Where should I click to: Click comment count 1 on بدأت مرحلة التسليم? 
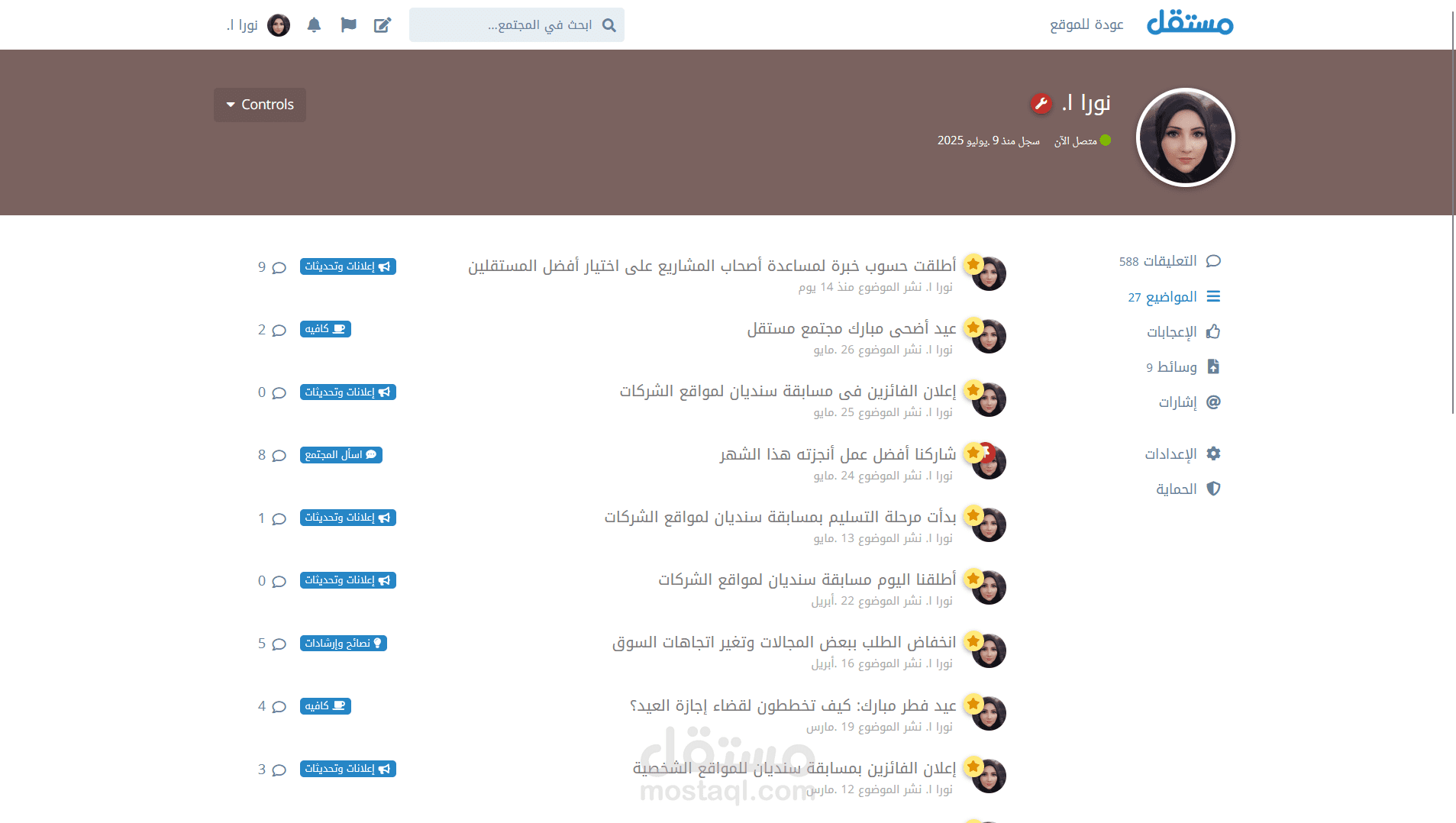tap(272, 518)
